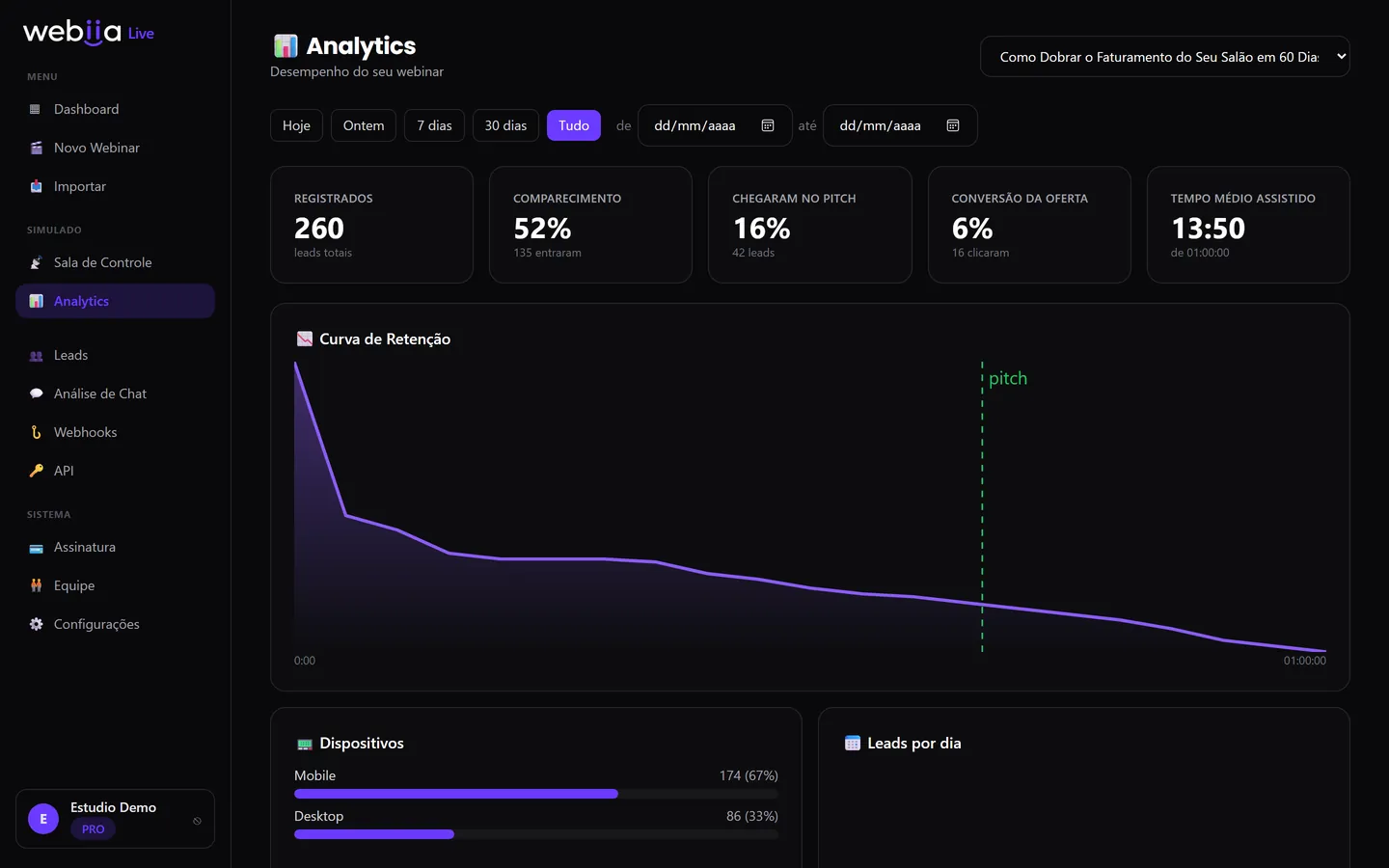Click the Desktop device progress bar
Screen dimensions: 1389x868
(536, 834)
